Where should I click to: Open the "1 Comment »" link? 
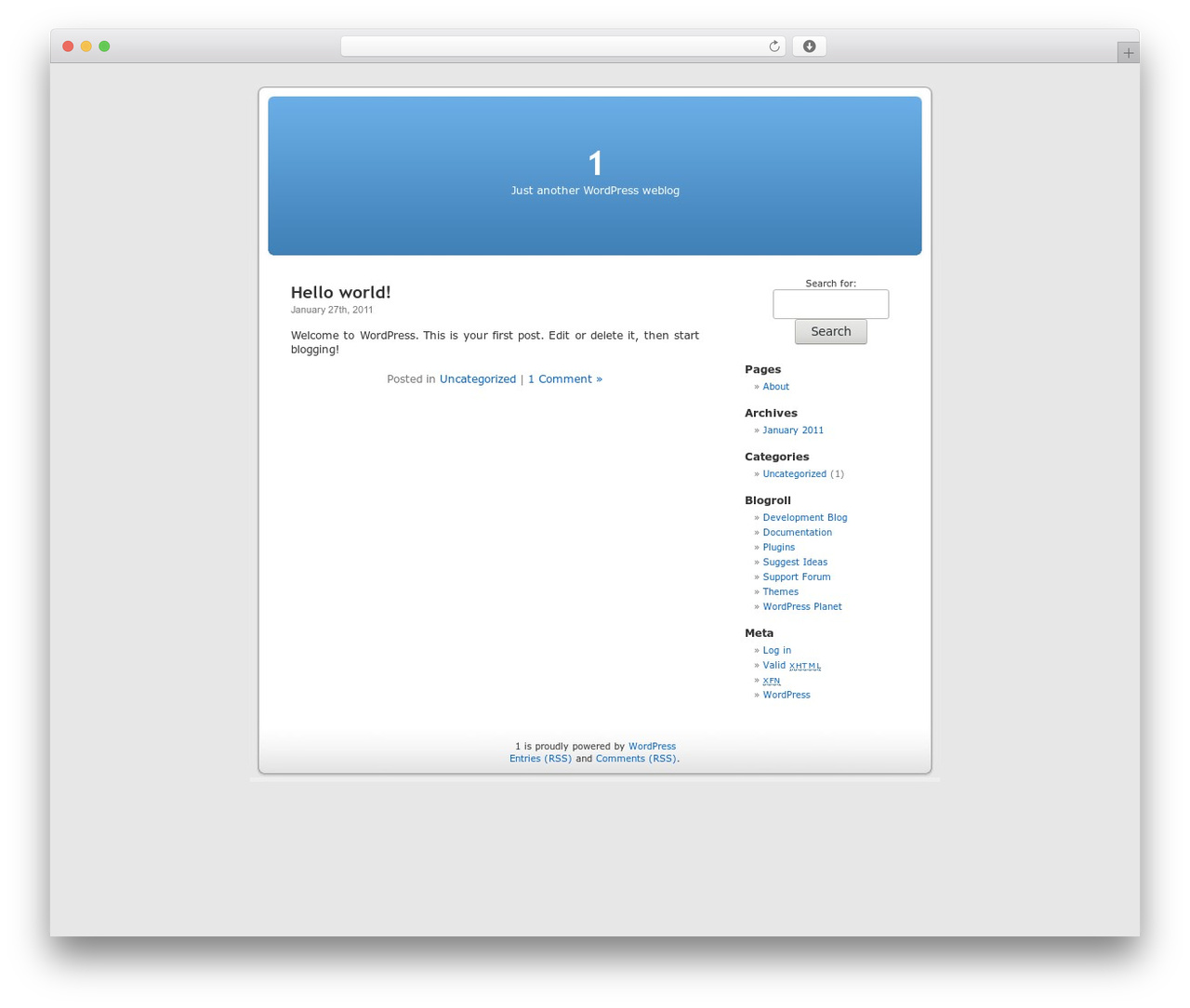click(565, 379)
